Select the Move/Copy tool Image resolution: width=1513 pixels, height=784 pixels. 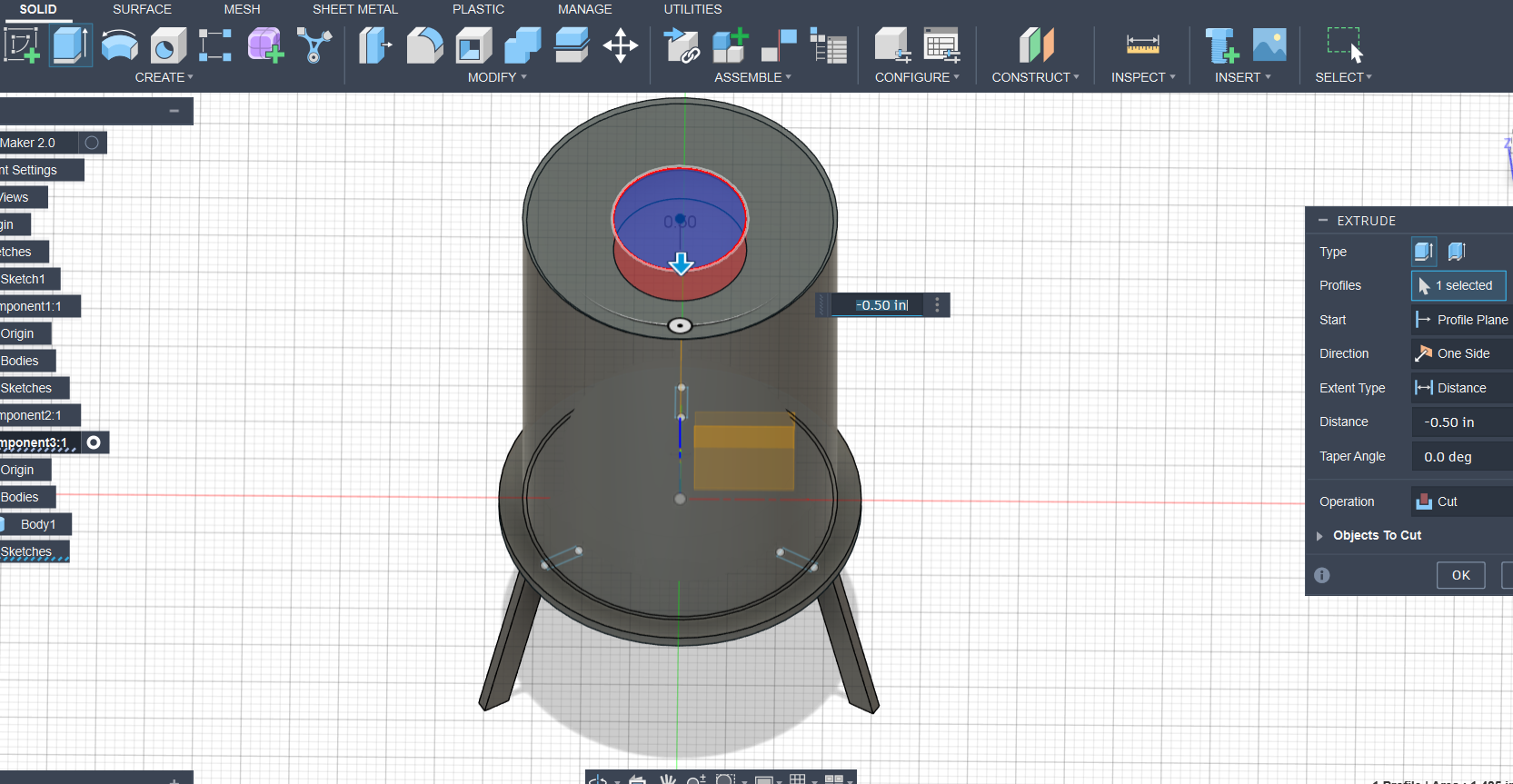(x=621, y=45)
